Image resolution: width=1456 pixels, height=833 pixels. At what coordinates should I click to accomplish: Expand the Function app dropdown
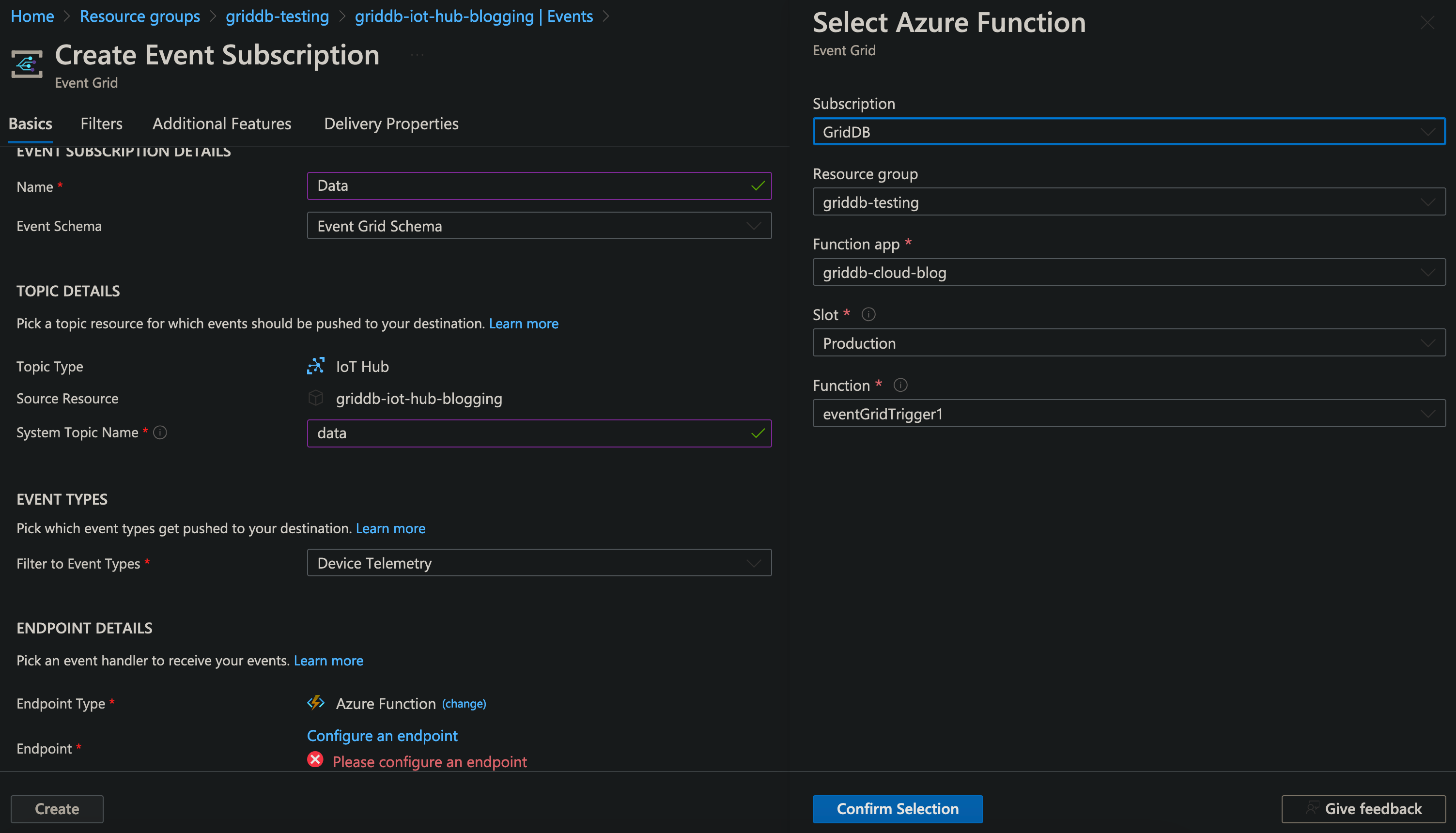point(1128,272)
